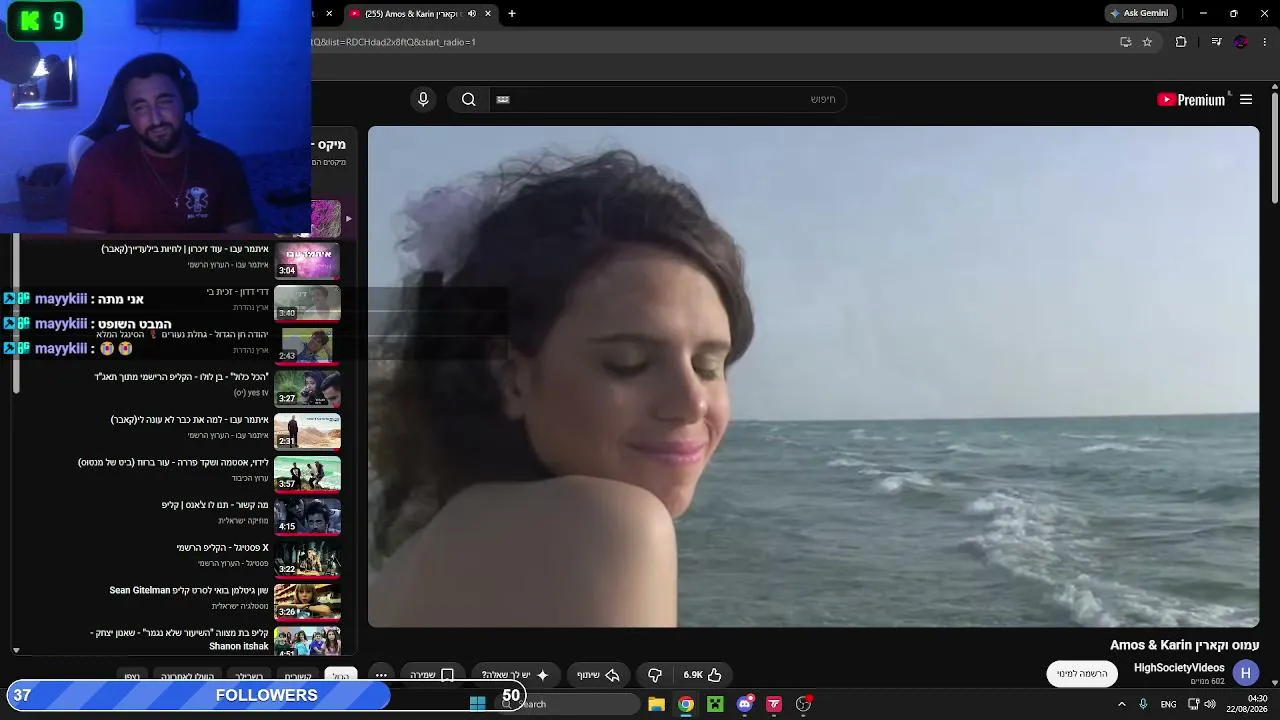1280x720 pixels.
Task: Open more actions three-dot menu under video
Action: (381, 675)
